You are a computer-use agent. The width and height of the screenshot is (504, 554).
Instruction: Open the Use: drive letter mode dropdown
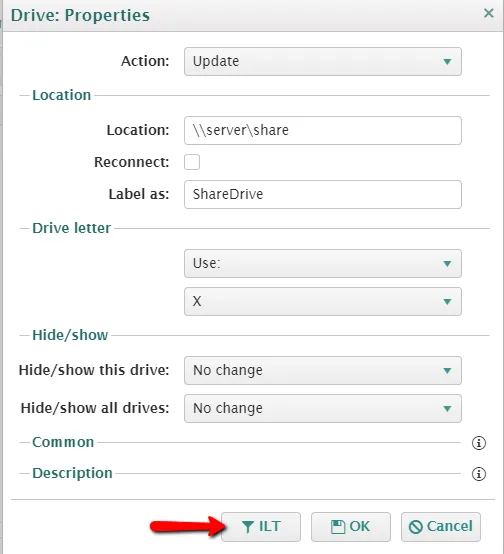[323, 264]
